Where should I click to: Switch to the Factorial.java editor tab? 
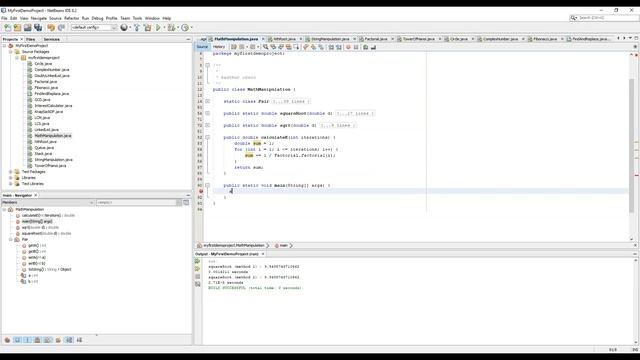coord(376,39)
